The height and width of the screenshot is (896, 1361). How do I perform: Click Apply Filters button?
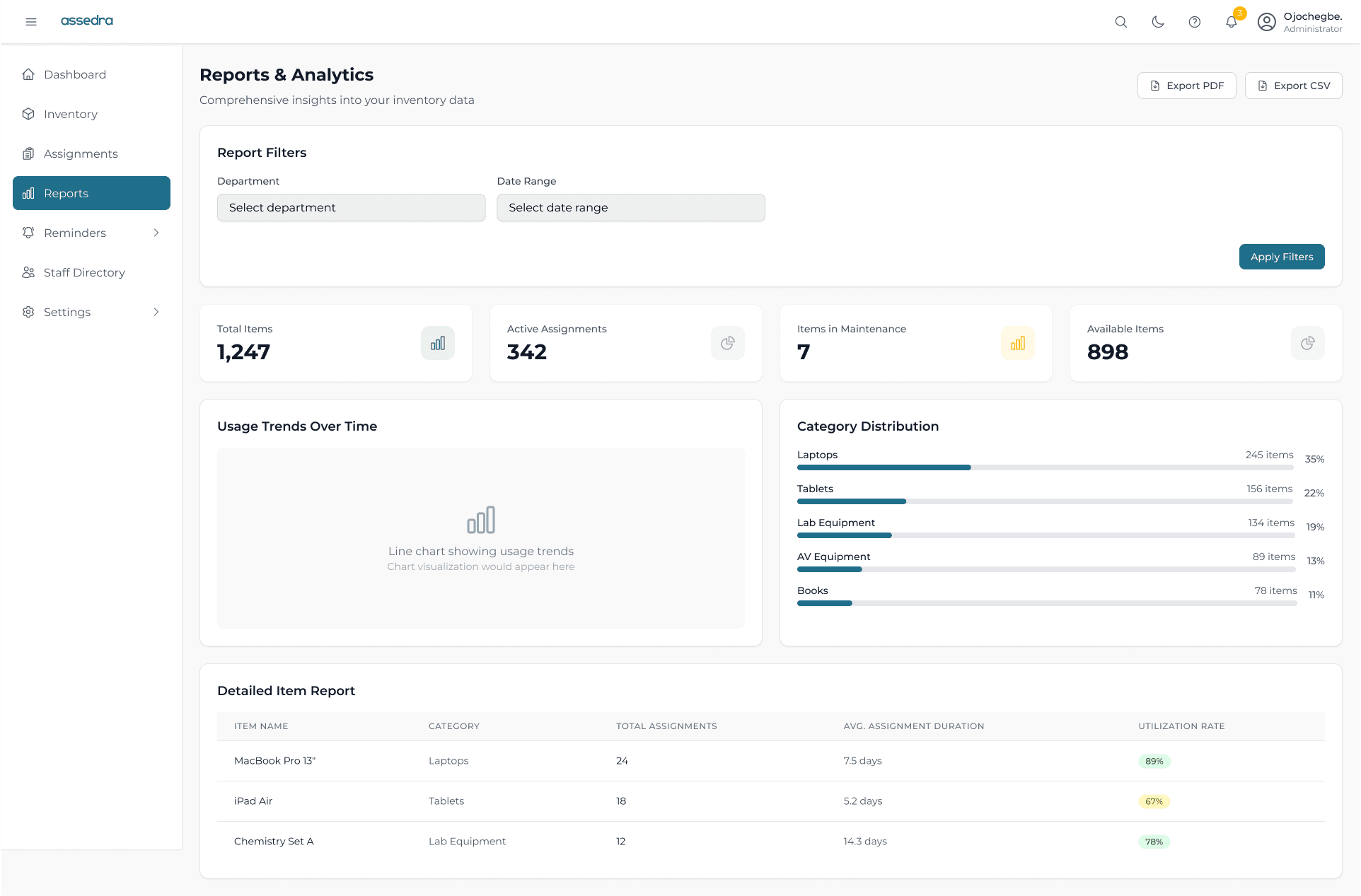1282,257
